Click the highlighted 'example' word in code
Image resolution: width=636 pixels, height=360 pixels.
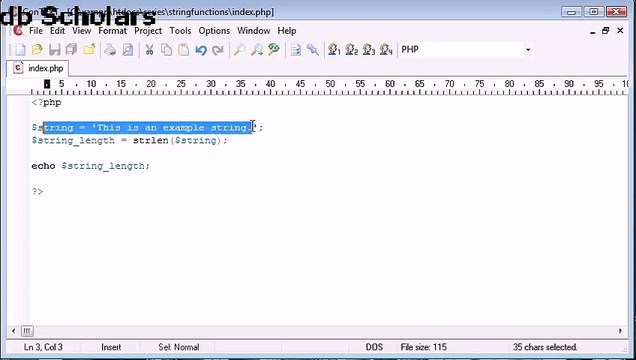(183, 128)
